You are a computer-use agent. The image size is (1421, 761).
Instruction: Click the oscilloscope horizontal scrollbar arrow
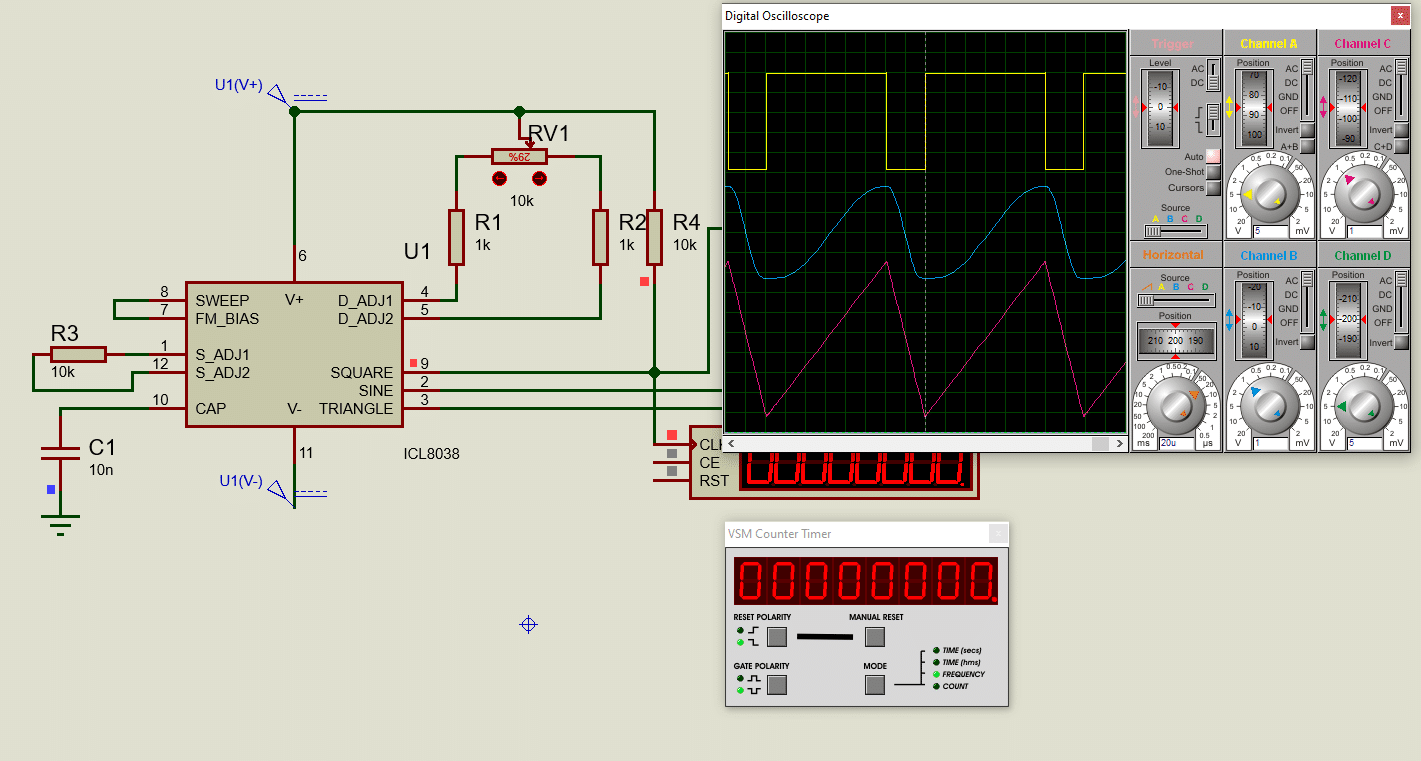[731, 443]
